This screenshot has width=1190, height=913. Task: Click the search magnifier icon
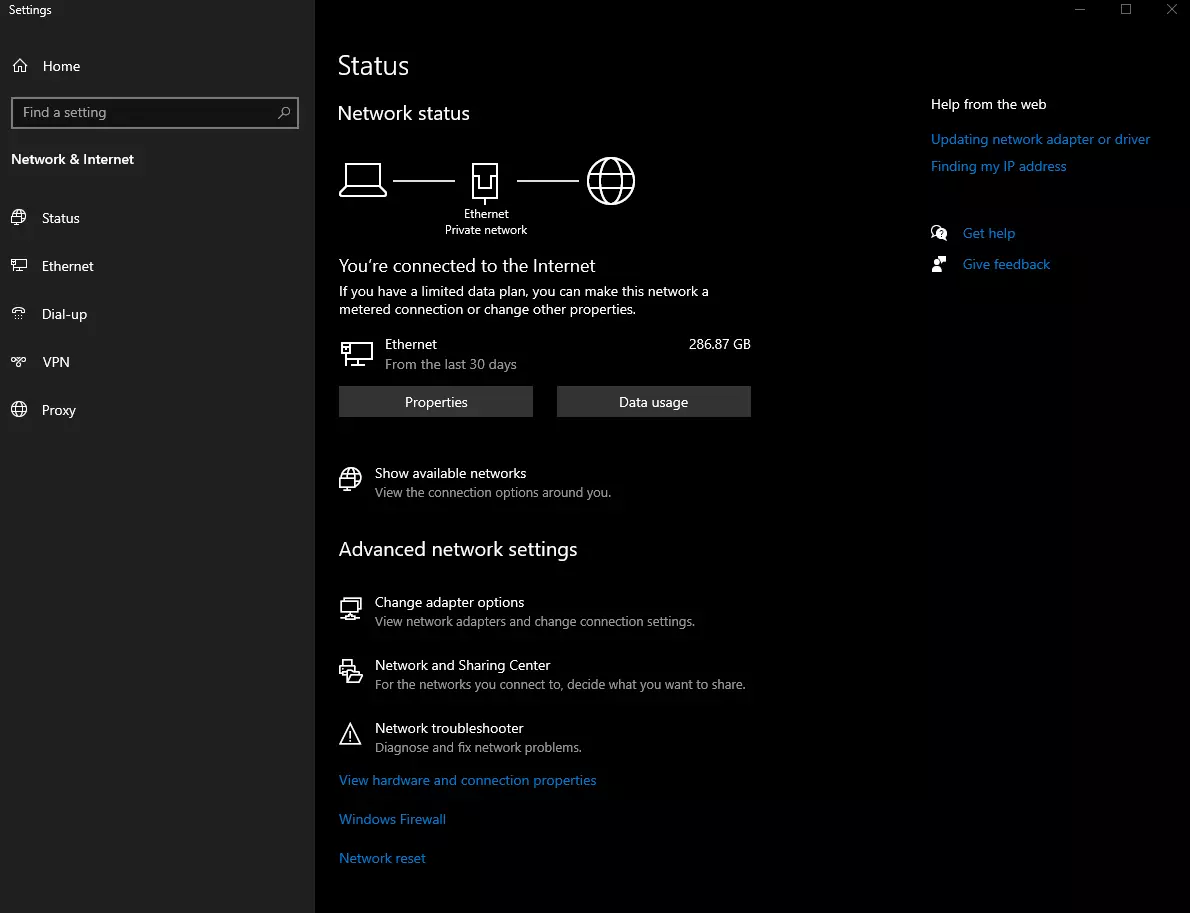pyautogui.click(x=284, y=113)
